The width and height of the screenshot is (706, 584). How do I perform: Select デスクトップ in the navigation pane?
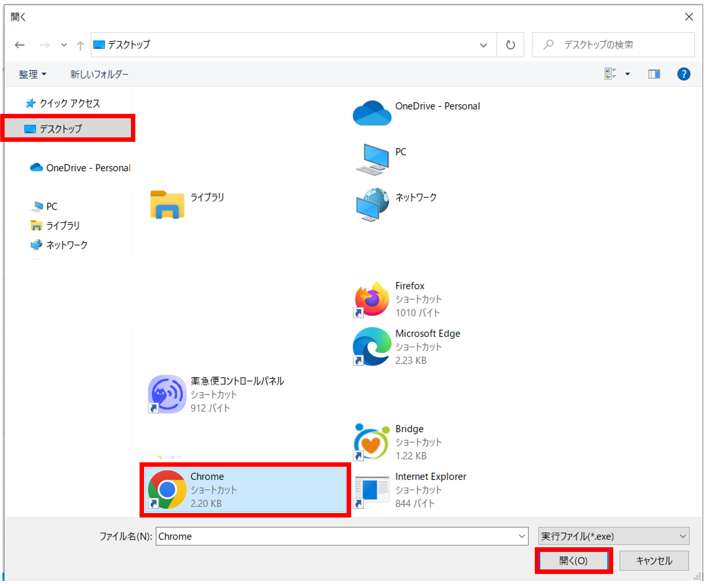point(60,129)
